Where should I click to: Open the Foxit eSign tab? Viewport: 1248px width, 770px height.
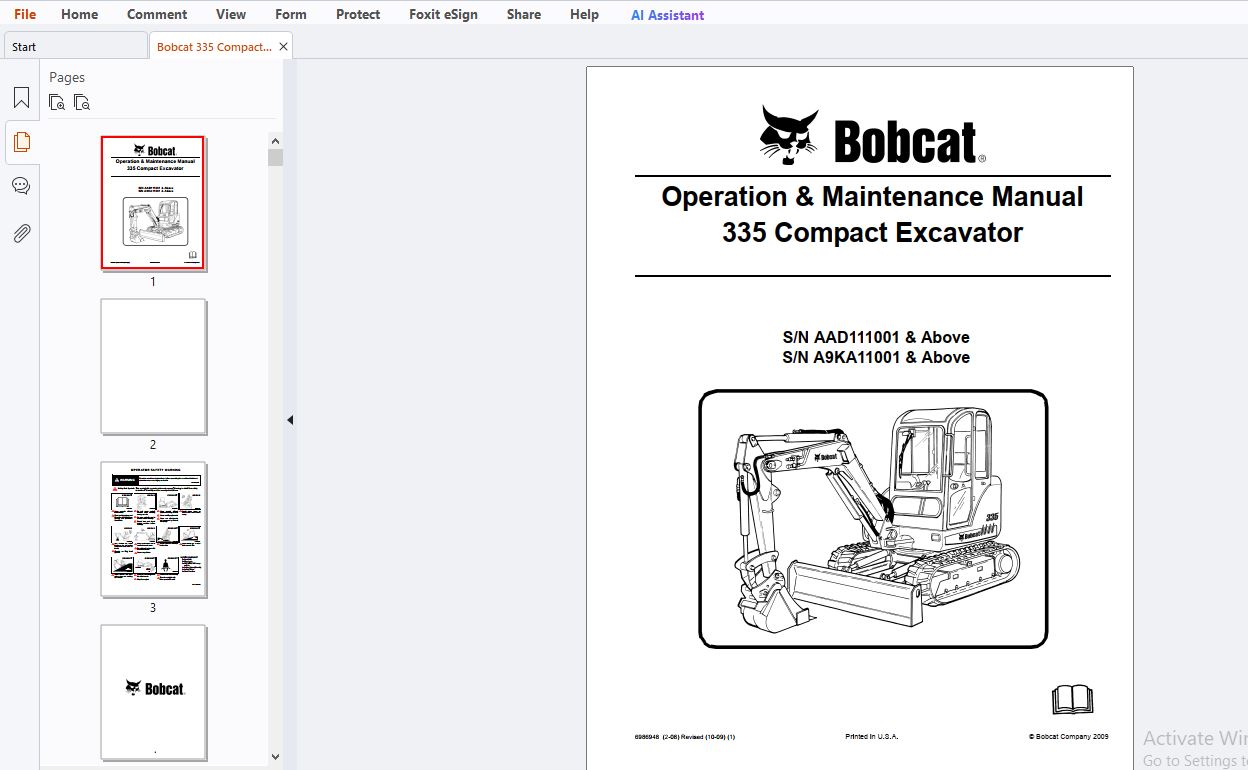[443, 14]
